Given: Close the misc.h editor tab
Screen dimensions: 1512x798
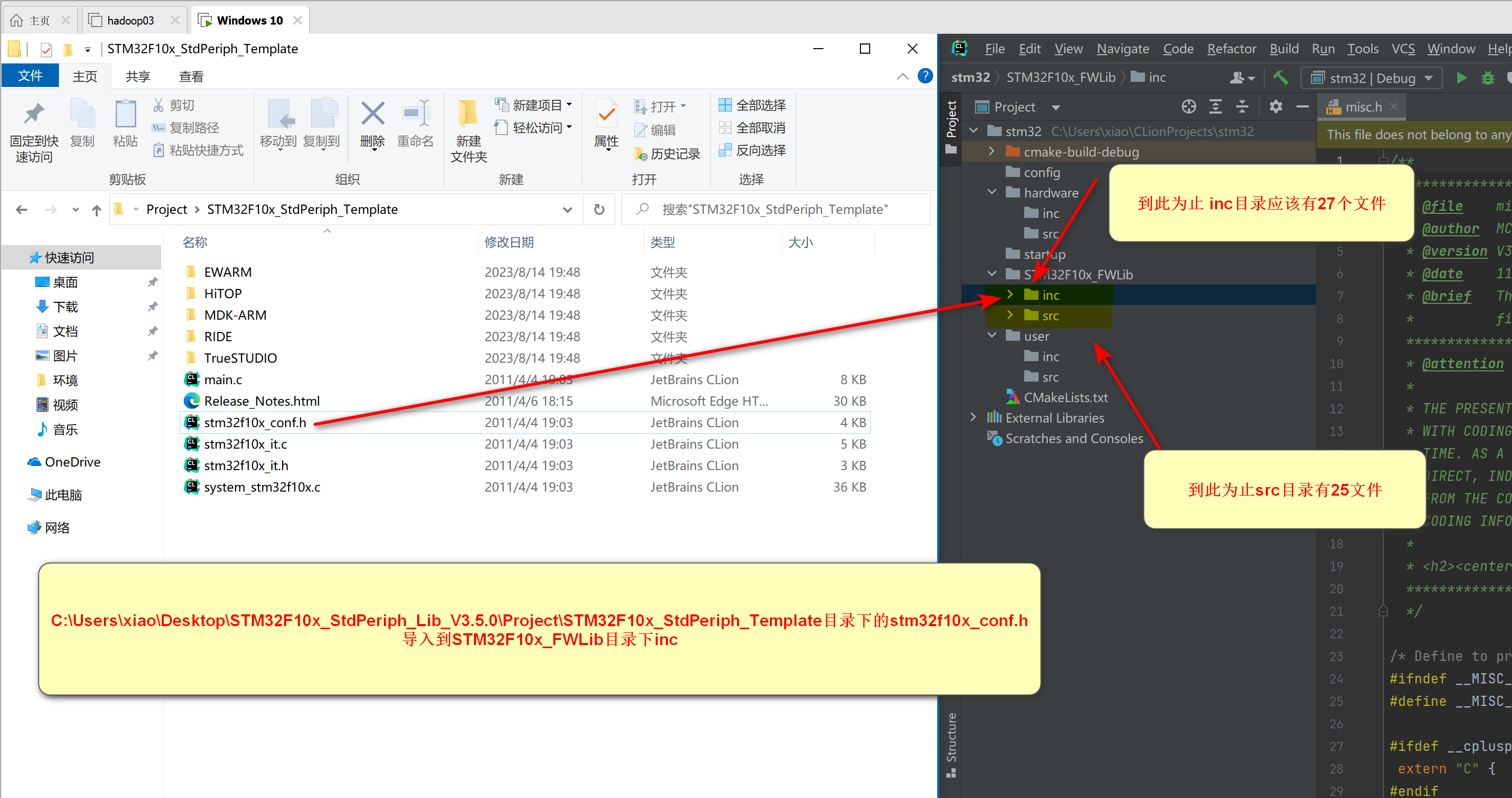Looking at the screenshot, I should [1394, 106].
